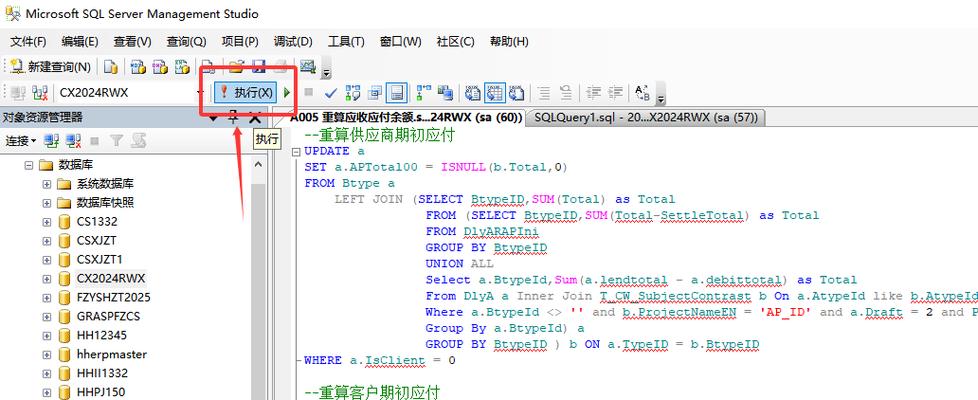Screen dimensions: 978x400
Task: Open the 文件(F) menu
Action: click(28, 42)
